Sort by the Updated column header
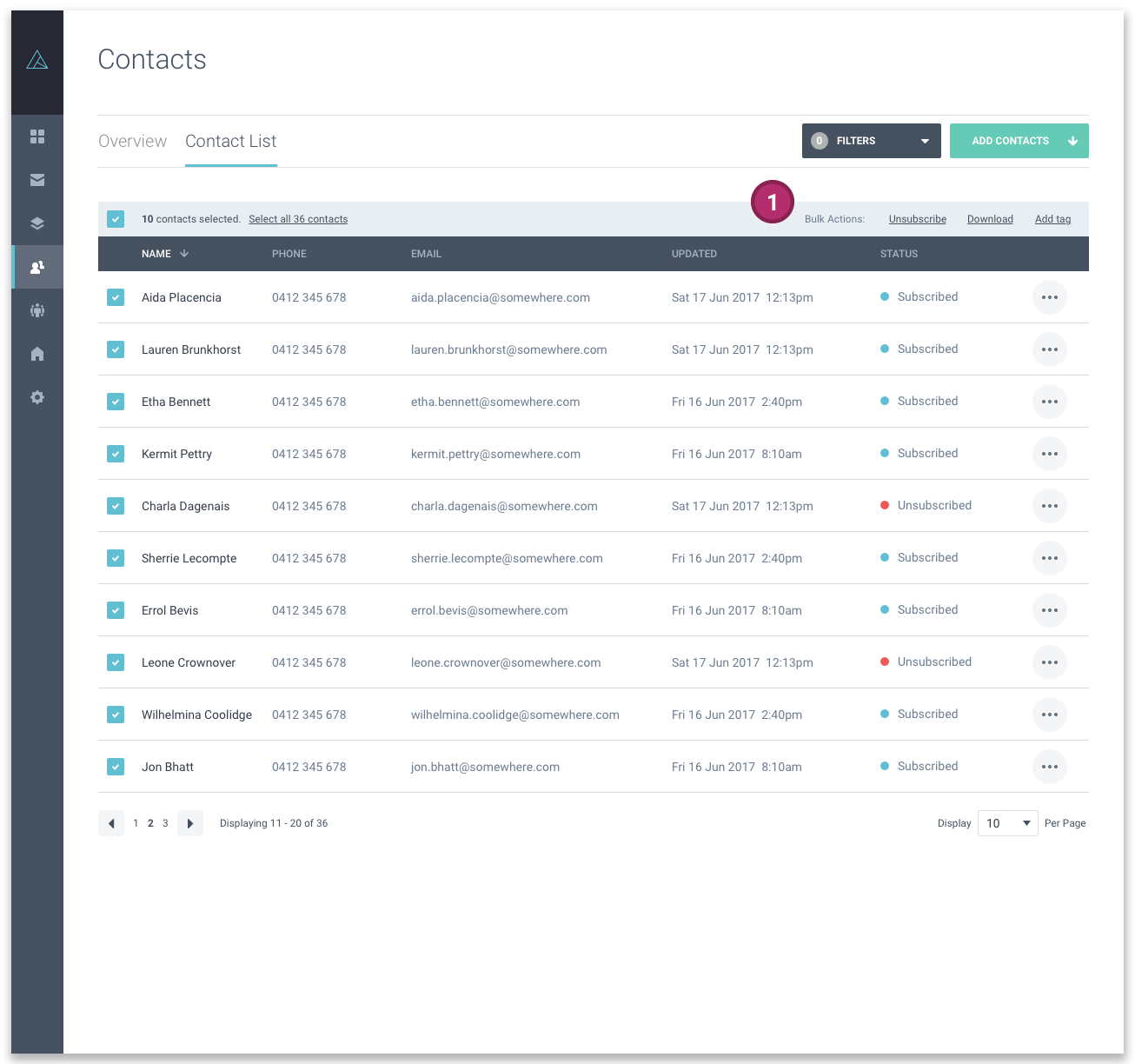This screenshot has height=1064, width=1135. 694,254
